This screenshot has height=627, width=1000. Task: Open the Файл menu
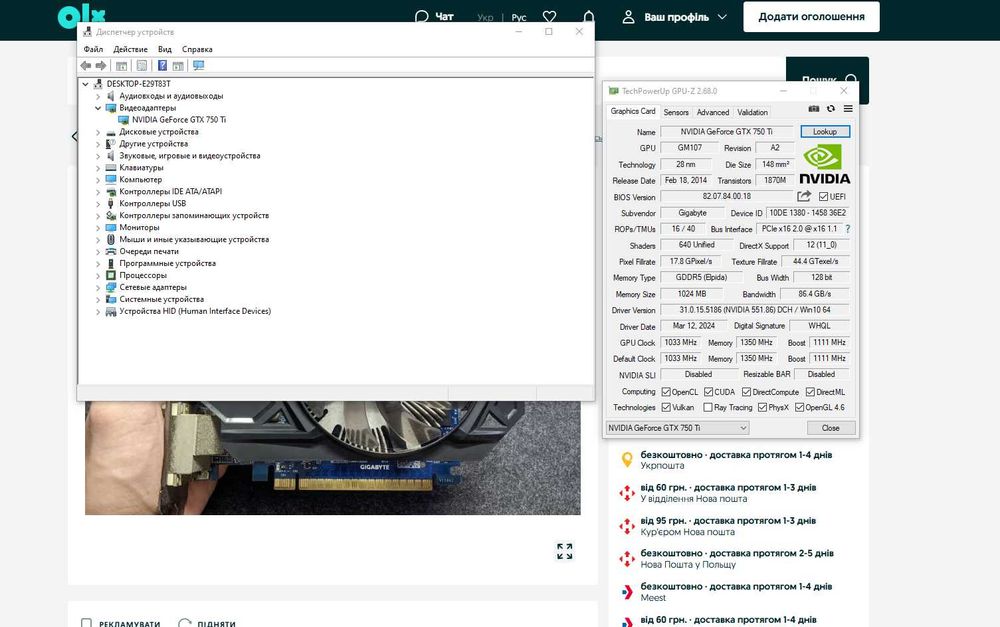93,49
